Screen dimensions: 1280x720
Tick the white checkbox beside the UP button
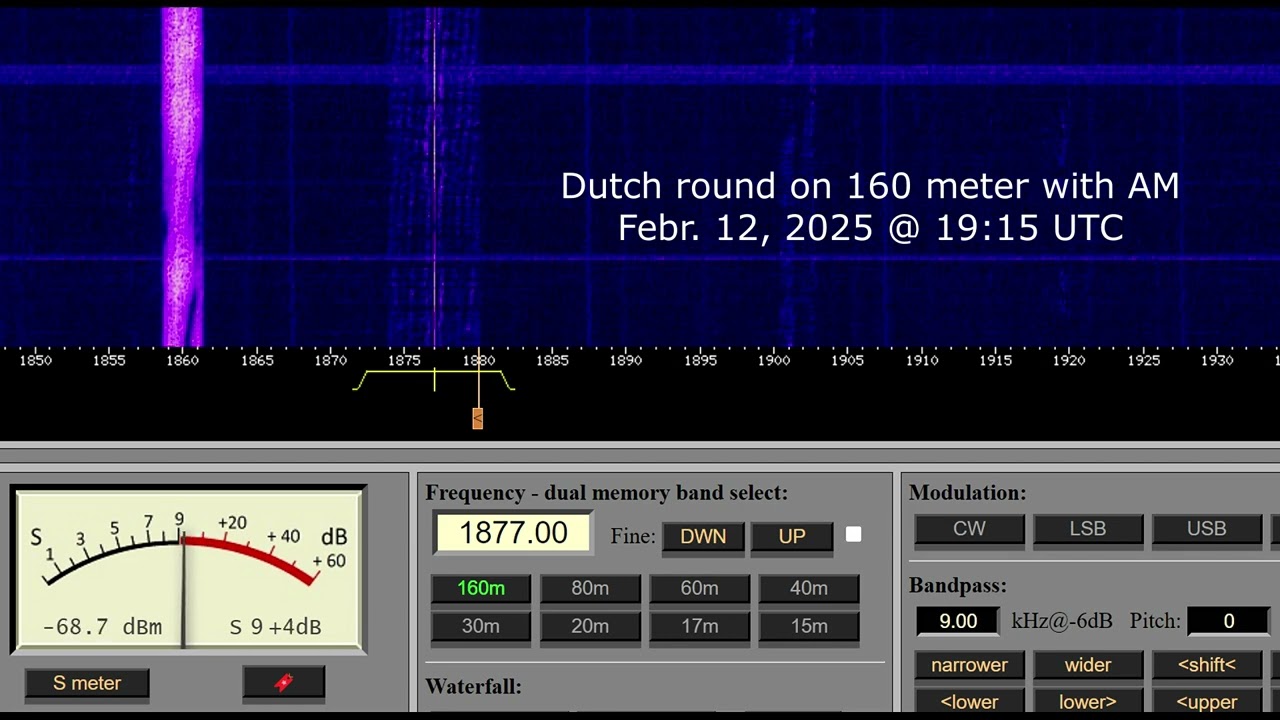click(x=853, y=535)
